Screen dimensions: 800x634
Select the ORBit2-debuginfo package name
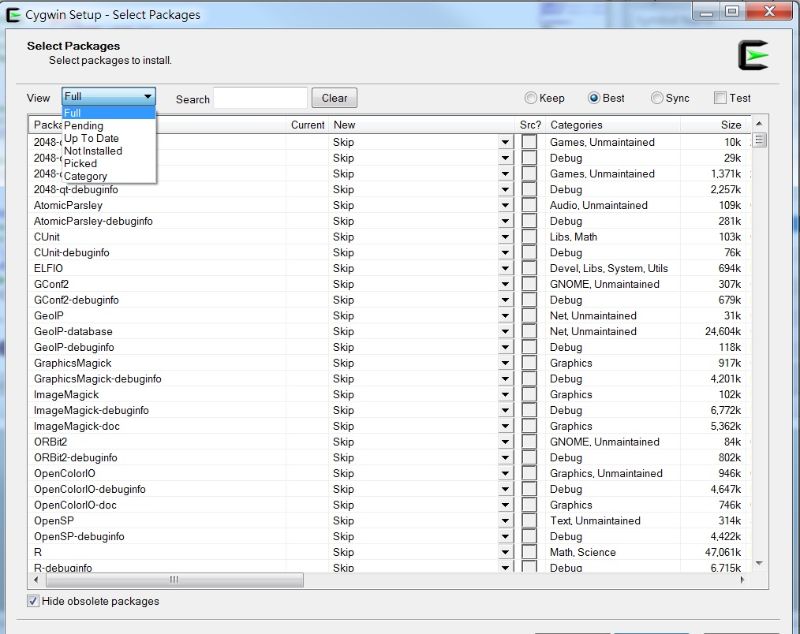point(76,458)
